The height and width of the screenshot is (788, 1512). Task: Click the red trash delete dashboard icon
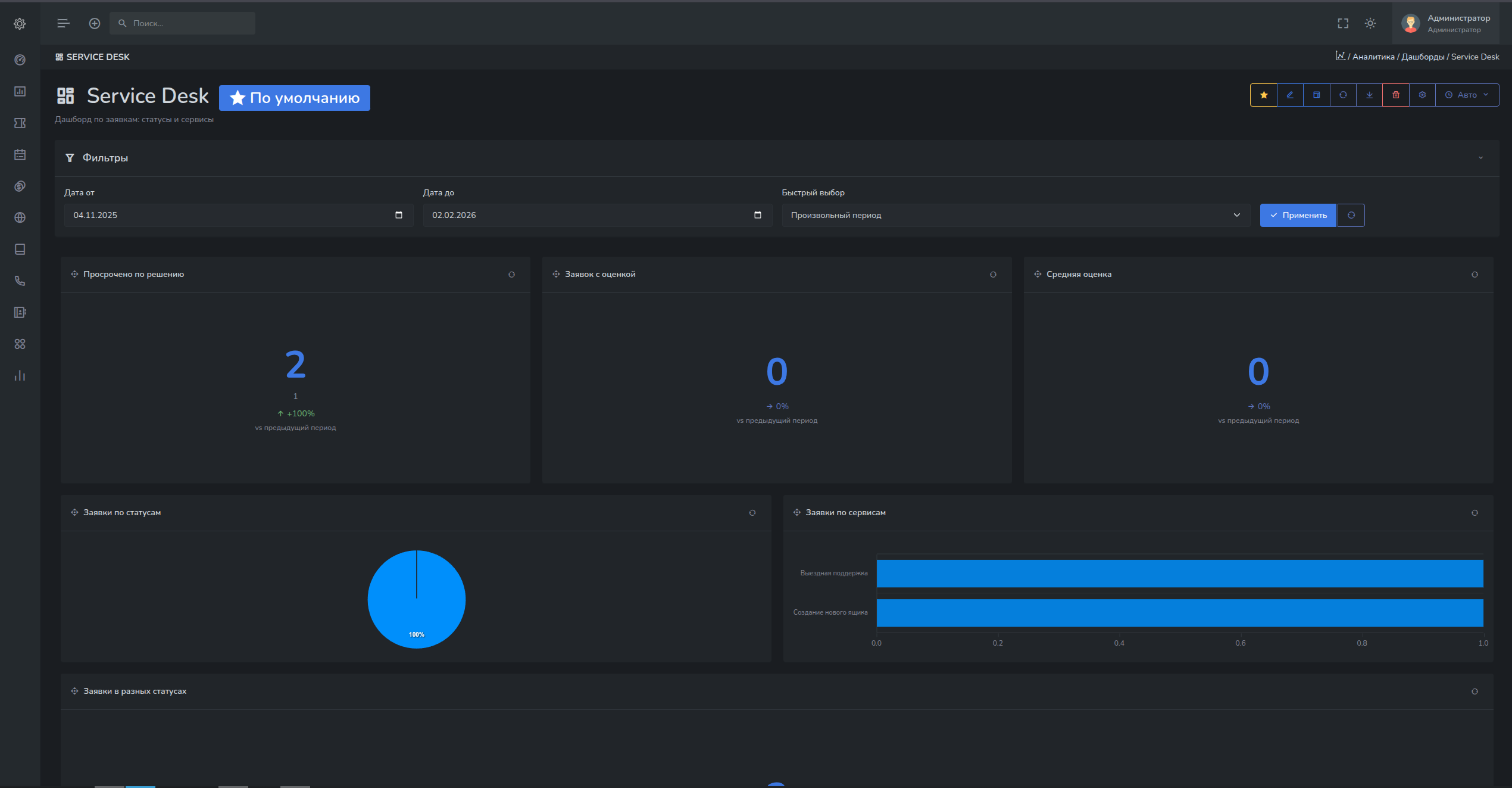coord(1396,95)
